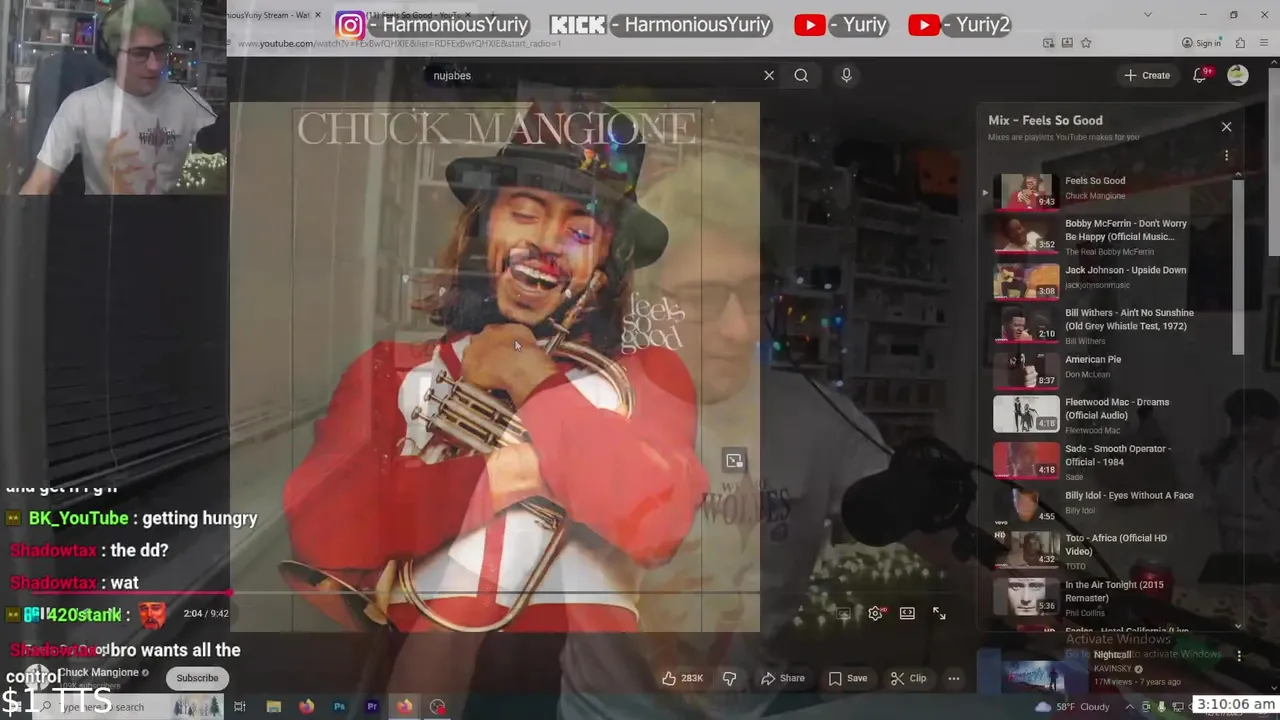Open more actions ellipsis beside Clip
The width and height of the screenshot is (1280, 720).
pos(953,678)
